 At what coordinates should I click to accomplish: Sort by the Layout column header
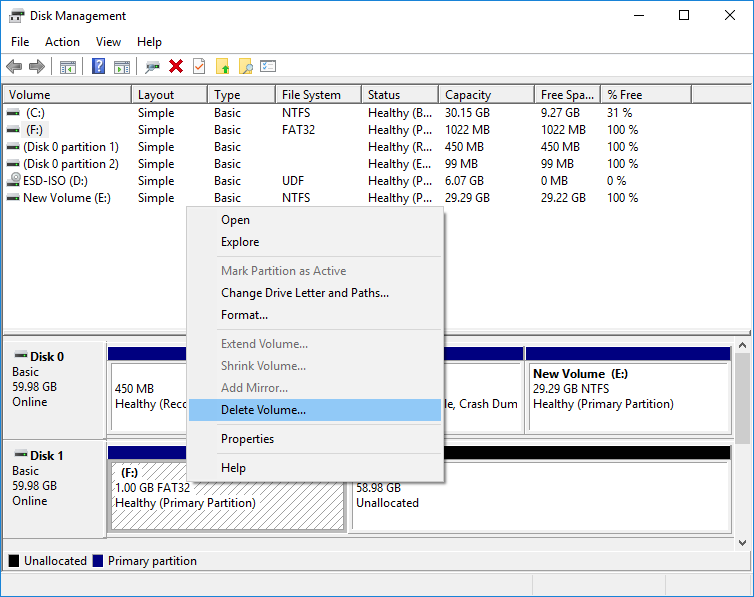click(170, 95)
